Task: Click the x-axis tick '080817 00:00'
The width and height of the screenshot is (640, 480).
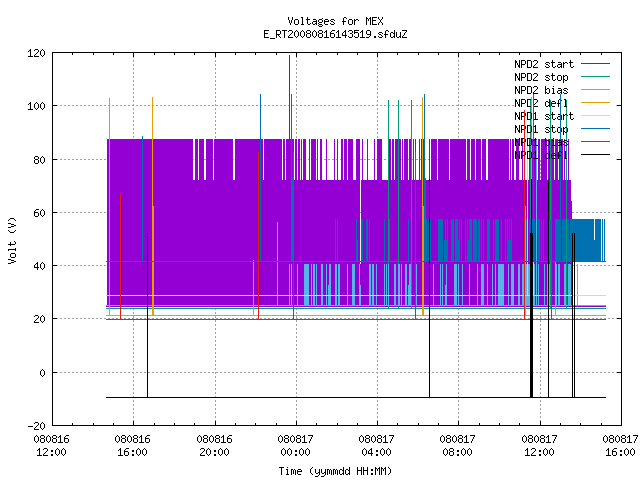Action: (x=296, y=446)
